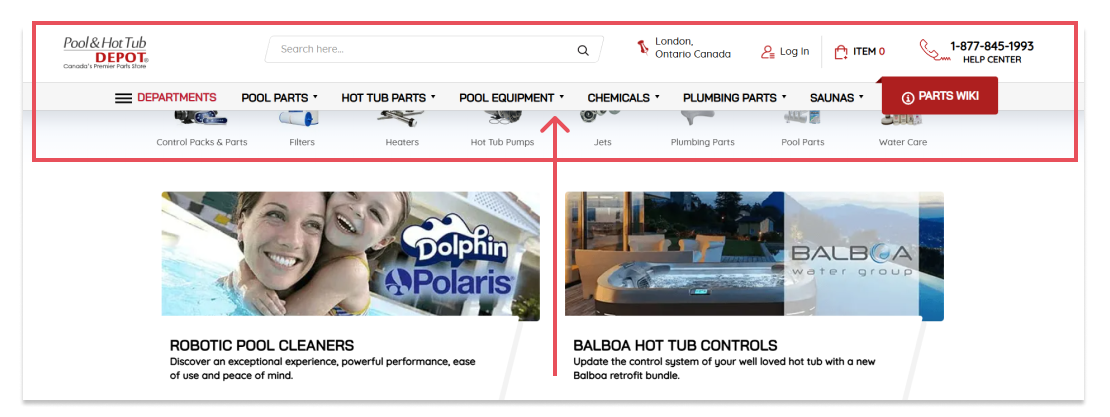1110x417 pixels.
Task: Open the Plumbing Parts category below the menu
Action: pos(702,129)
